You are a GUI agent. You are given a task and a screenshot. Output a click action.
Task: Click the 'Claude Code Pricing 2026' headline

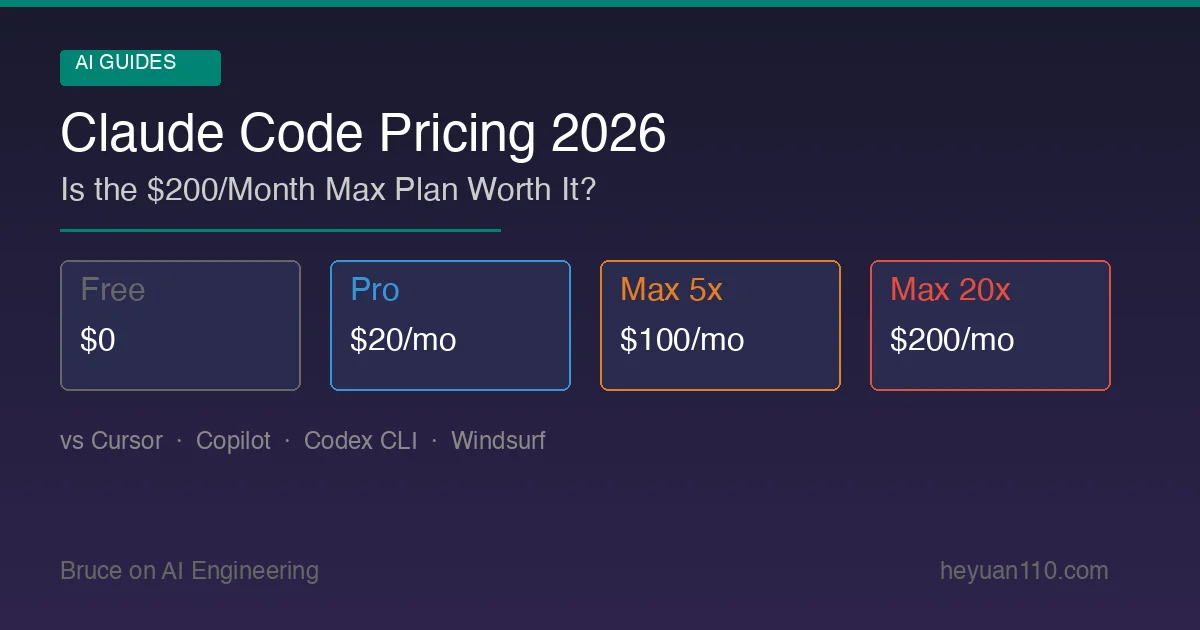point(363,133)
